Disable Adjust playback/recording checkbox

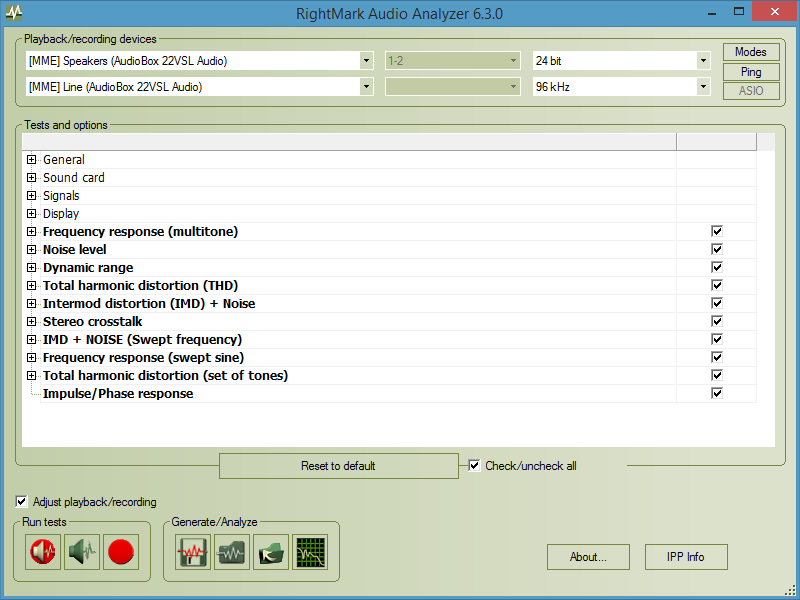(21, 502)
